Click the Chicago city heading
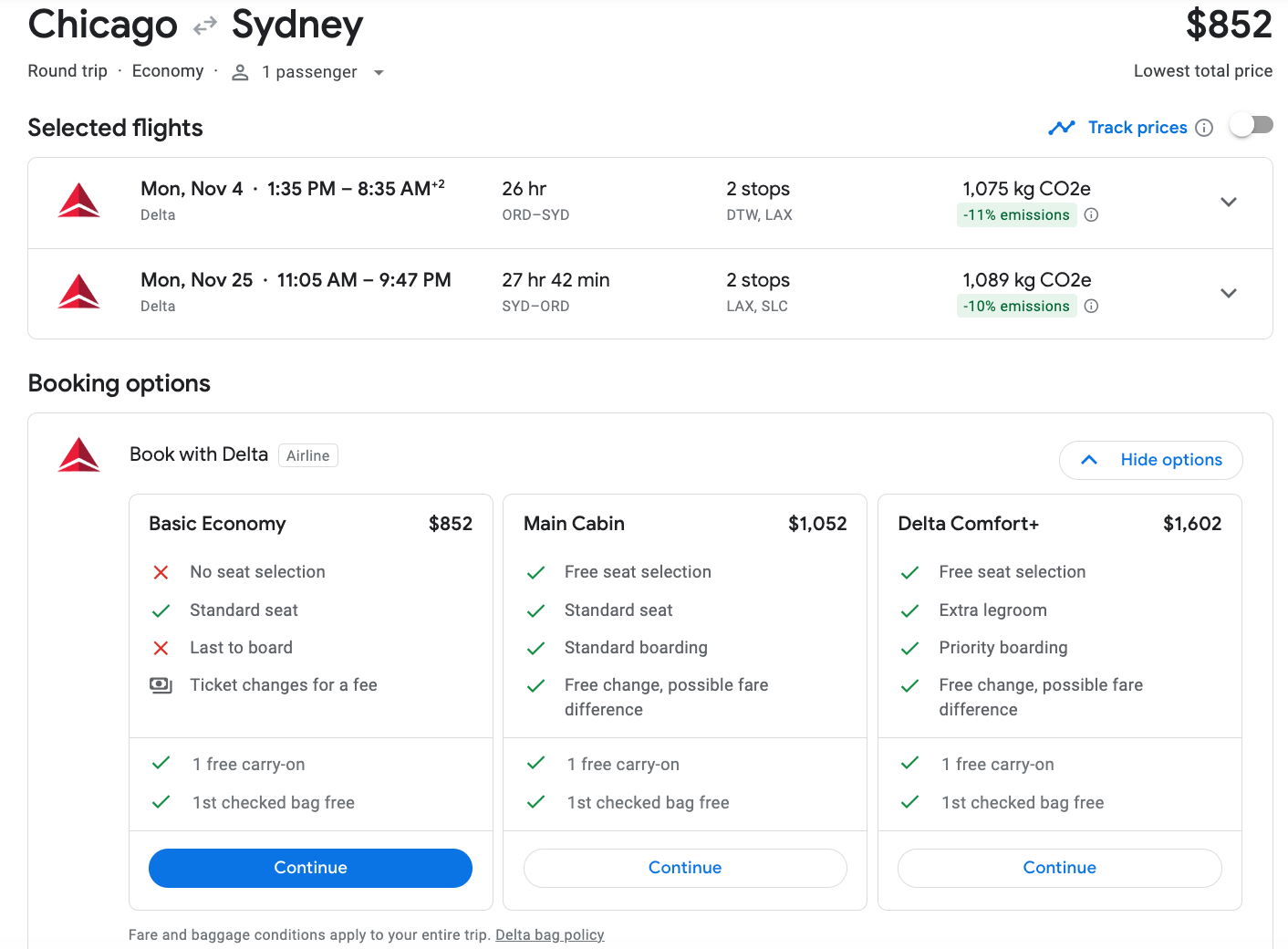The height and width of the screenshot is (949, 1288). (x=103, y=26)
